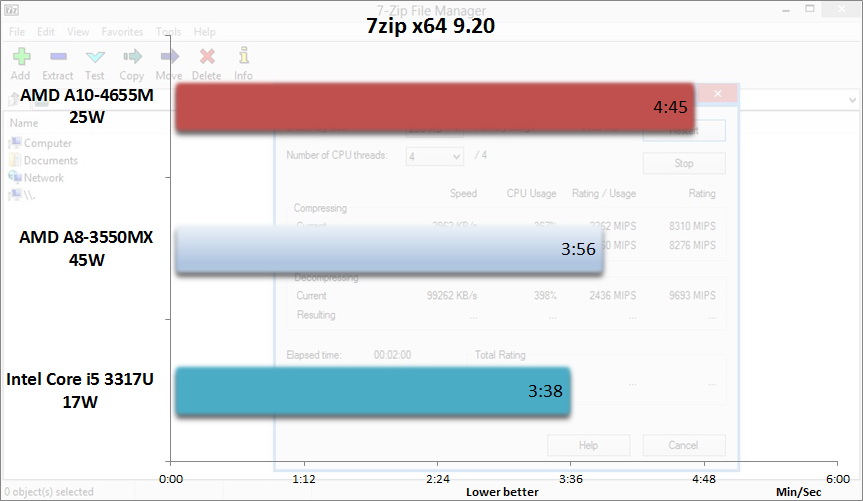The width and height of the screenshot is (863, 501).
Task: Click the 'Min/Sec' axis unit label
Action: (x=799, y=492)
